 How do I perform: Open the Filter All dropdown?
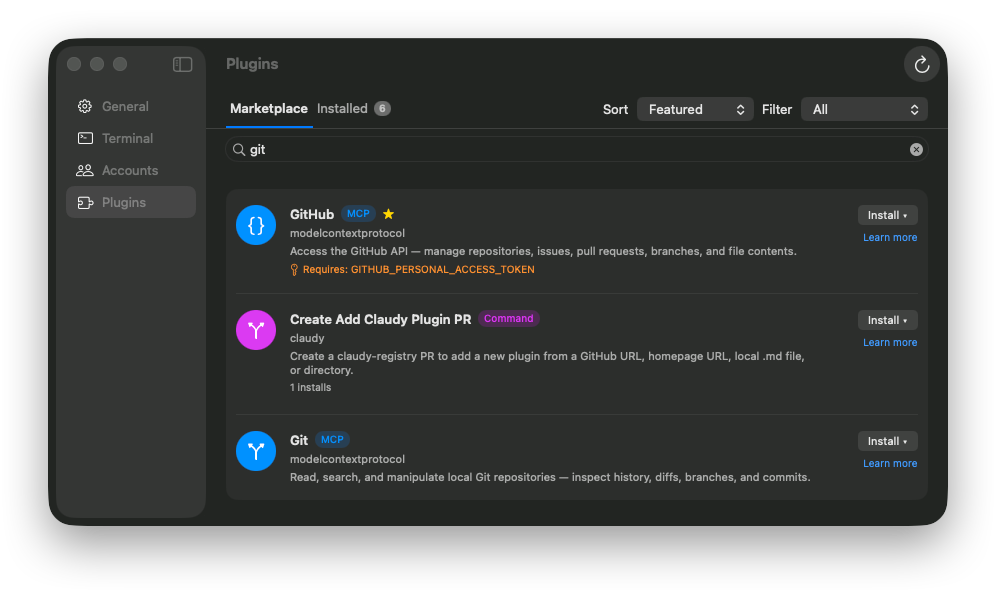pos(864,109)
